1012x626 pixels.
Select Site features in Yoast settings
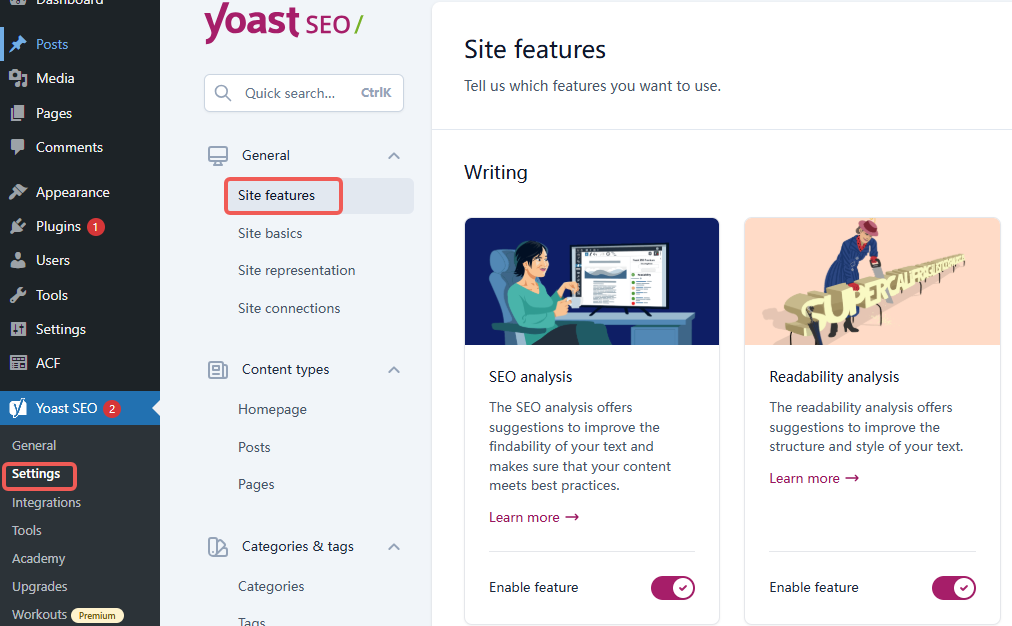pos(319,196)
